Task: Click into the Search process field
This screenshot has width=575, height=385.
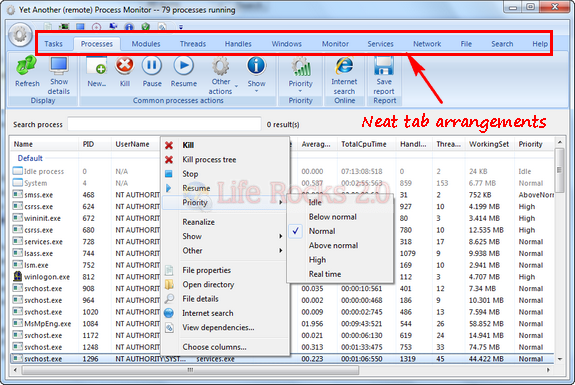Action: pyautogui.click(x=164, y=124)
